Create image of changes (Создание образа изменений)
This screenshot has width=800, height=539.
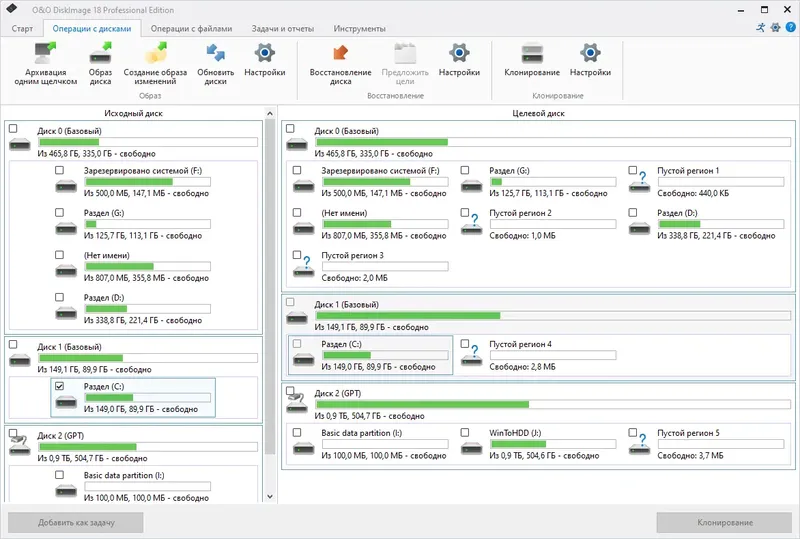(x=155, y=64)
